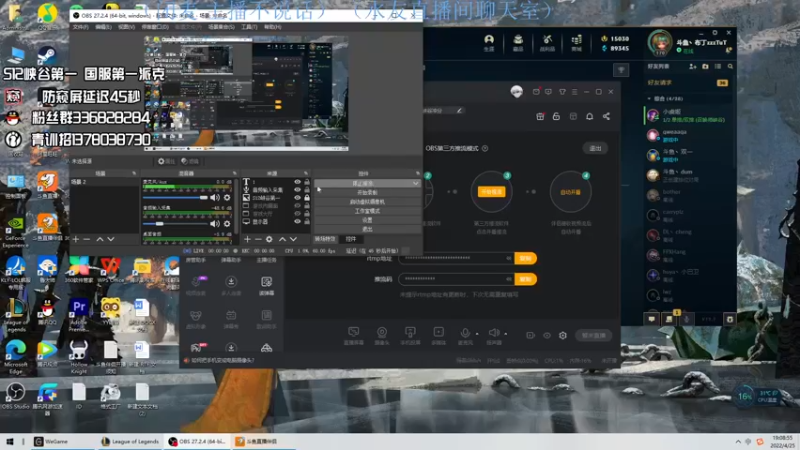Show the hidden rtmp地址 with eye icon
Screen dimensions: 800x450
[509, 258]
